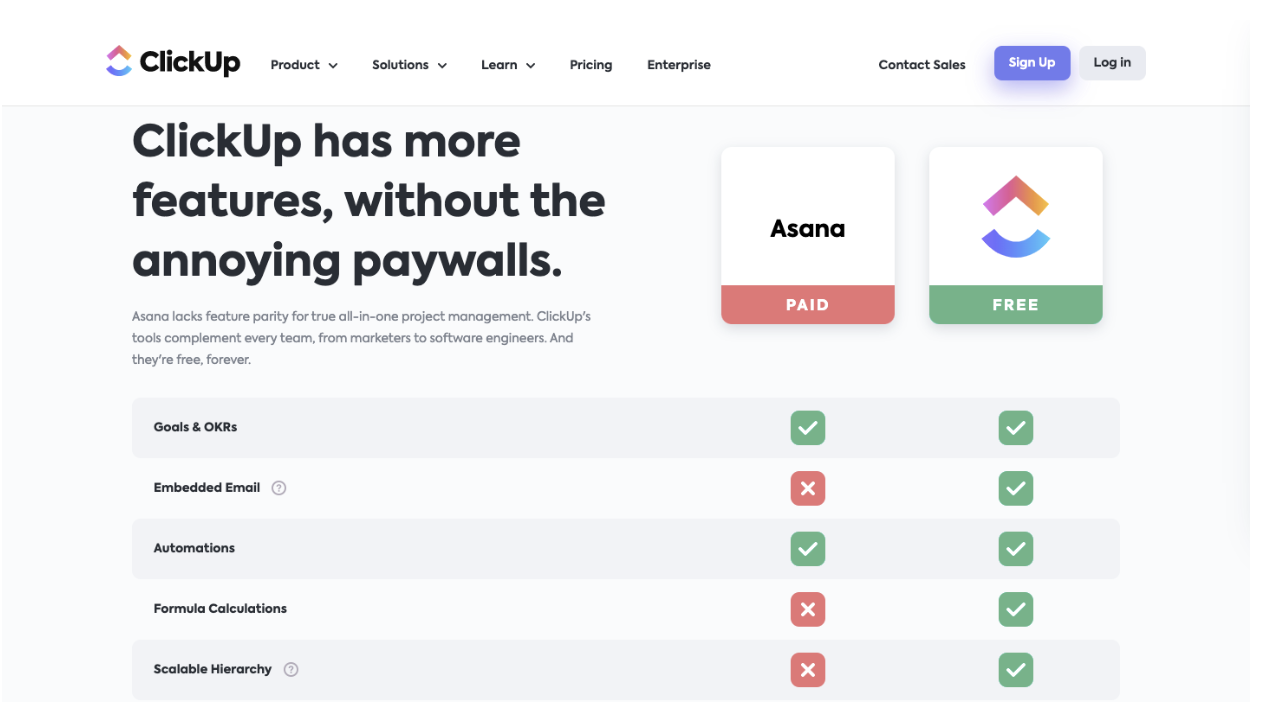Screen dimensions: 1264x718
Task: Click the Sign Up button
Action: pyautogui.click(x=1032, y=63)
